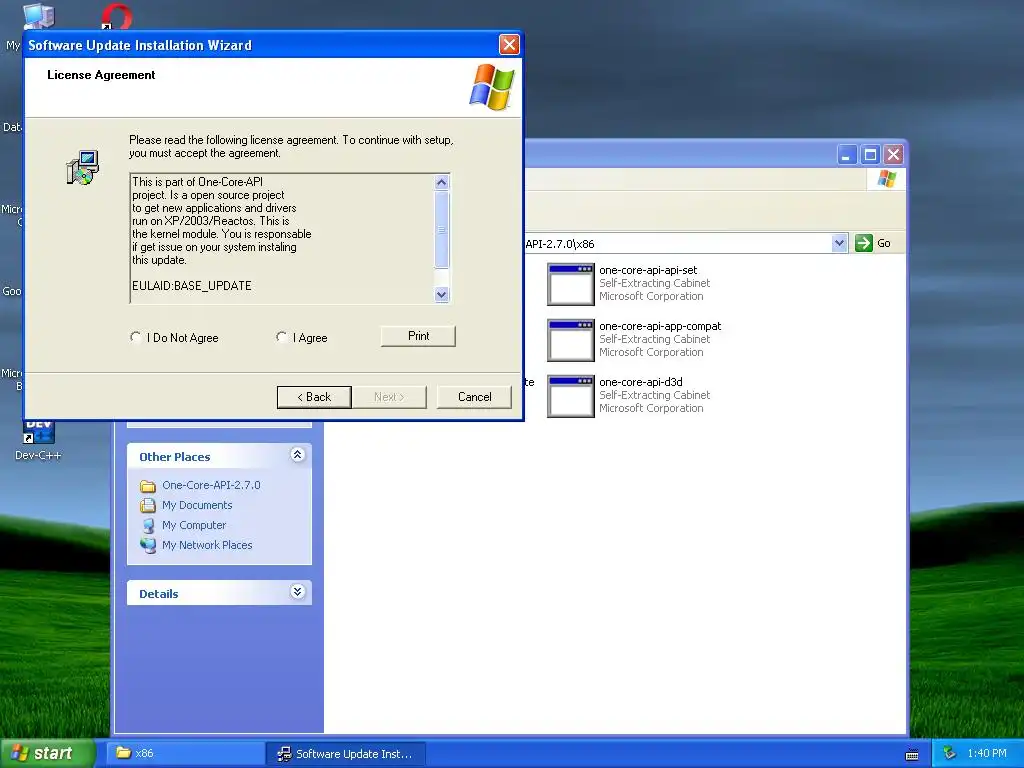Close the Software Update Installation Wizard
The image size is (1024, 768).
[509, 44]
